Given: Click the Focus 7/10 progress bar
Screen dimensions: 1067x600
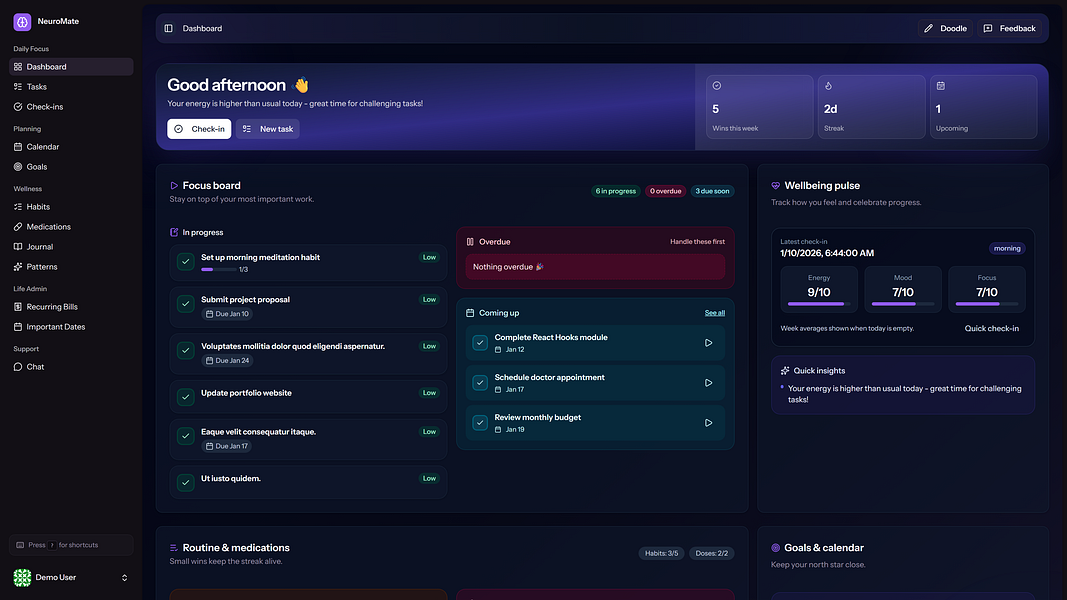Looking at the screenshot, I should point(987,304).
